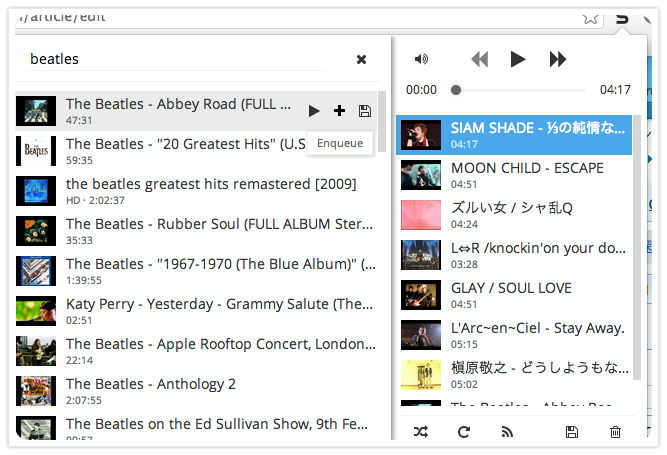The width and height of the screenshot is (667, 455).
Task: Click the Rubber Soul album thumbnail
Action: pyautogui.click(x=36, y=231)
